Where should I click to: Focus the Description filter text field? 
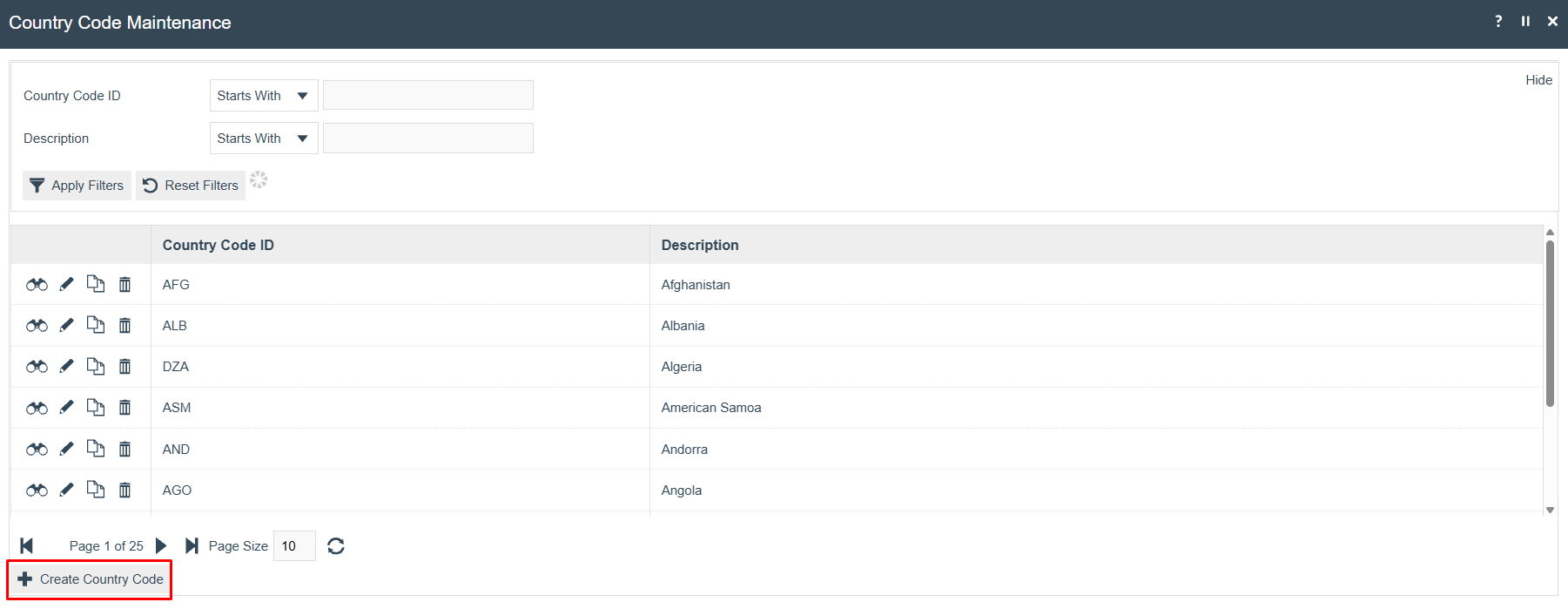pos(428,139)
